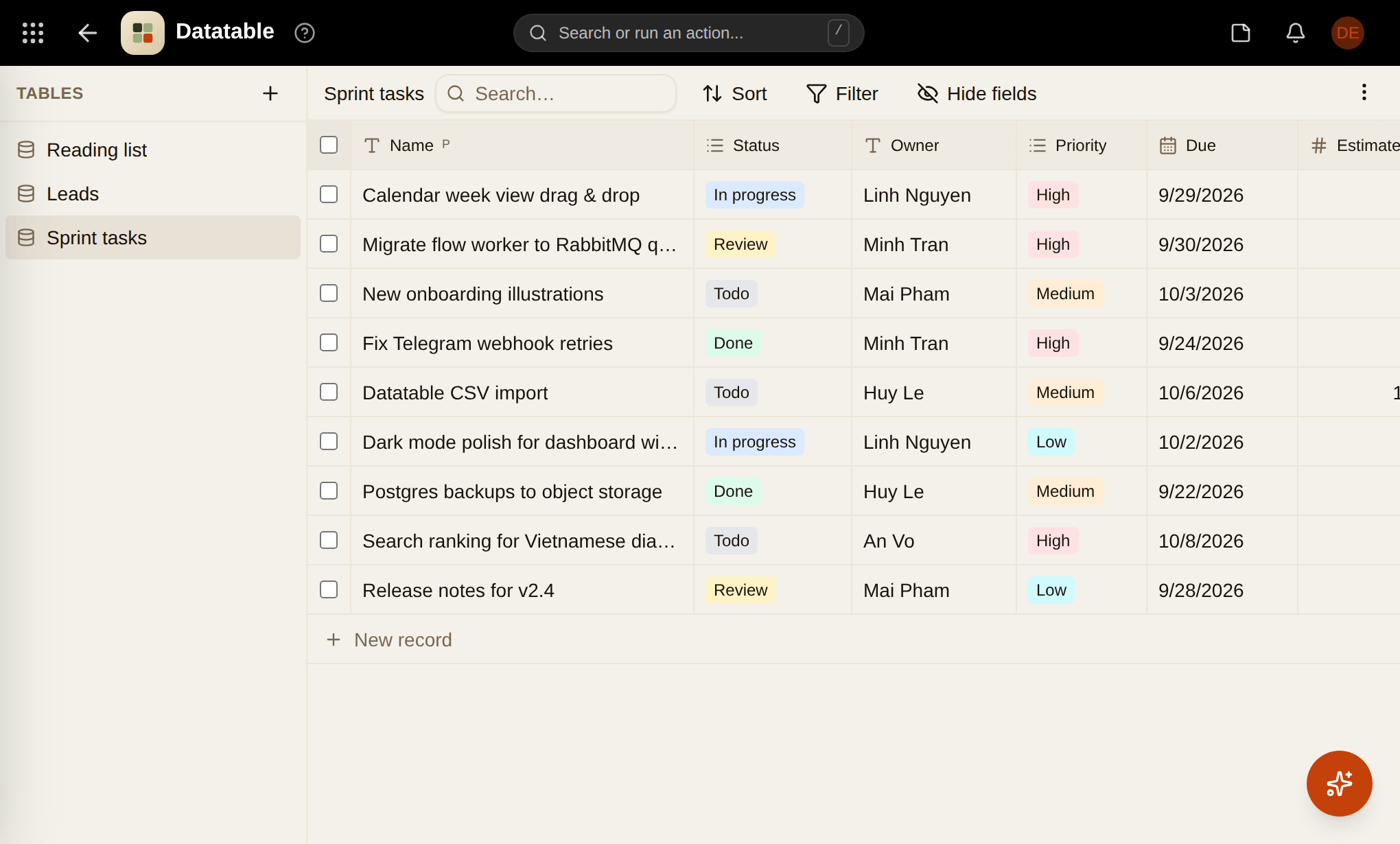Viewport: 1400px width, 844px height.
Task: Open the Leads table
Action: tap(153, 194)
